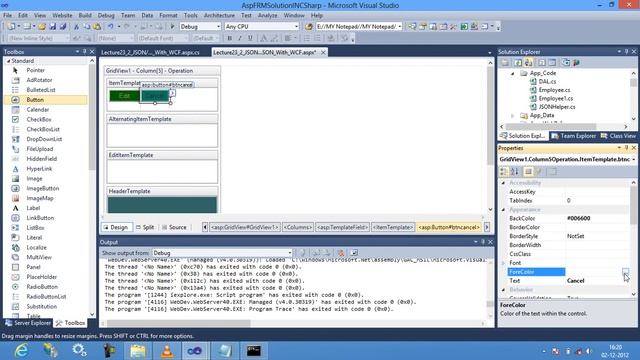Switch to the Team Explorer tab

(574, 136)
